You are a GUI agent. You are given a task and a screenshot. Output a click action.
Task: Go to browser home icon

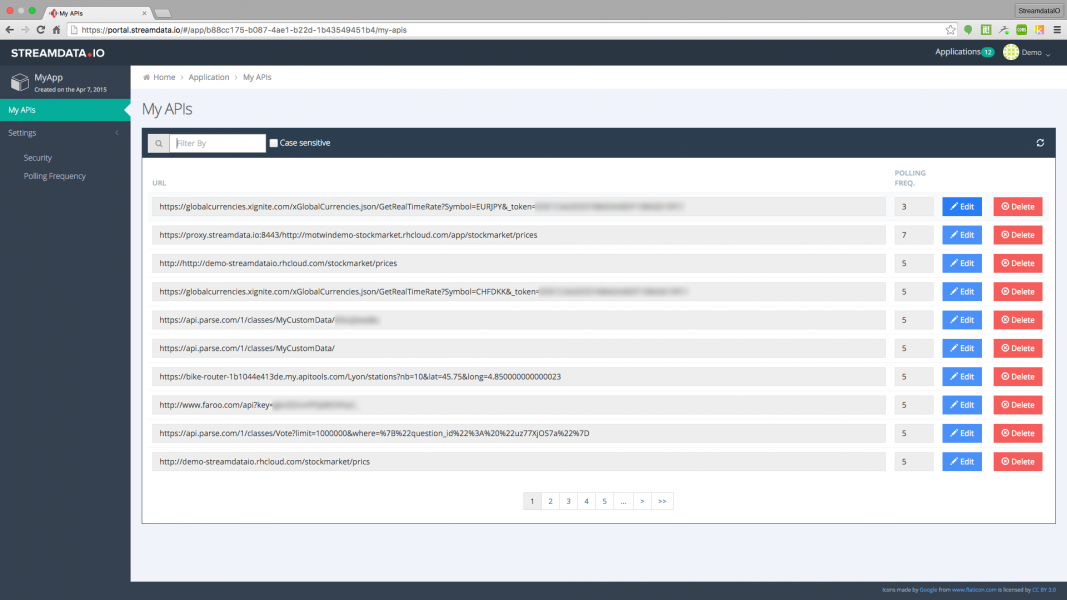[x=56, y=30]
